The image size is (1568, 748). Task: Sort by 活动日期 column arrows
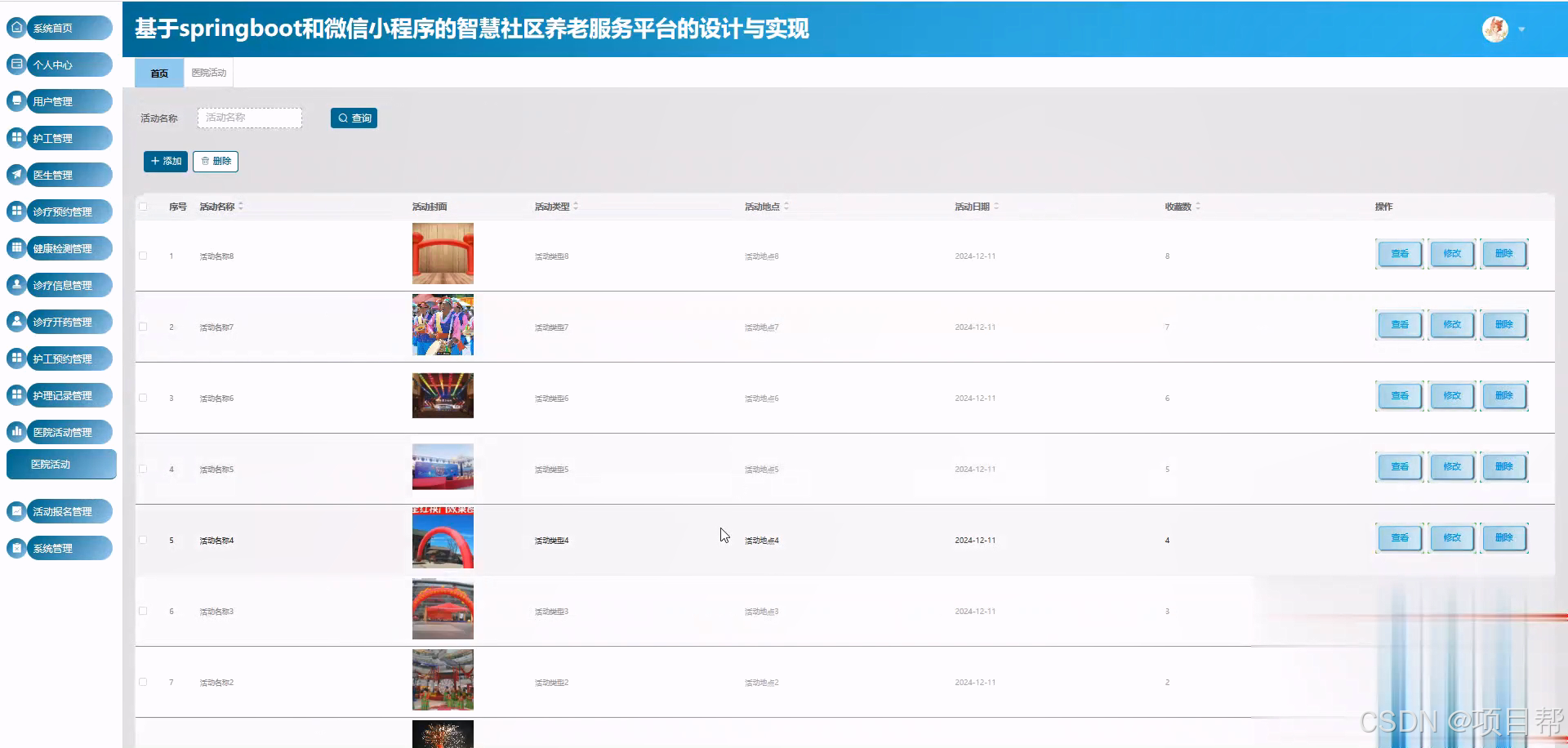coord(996,207)
